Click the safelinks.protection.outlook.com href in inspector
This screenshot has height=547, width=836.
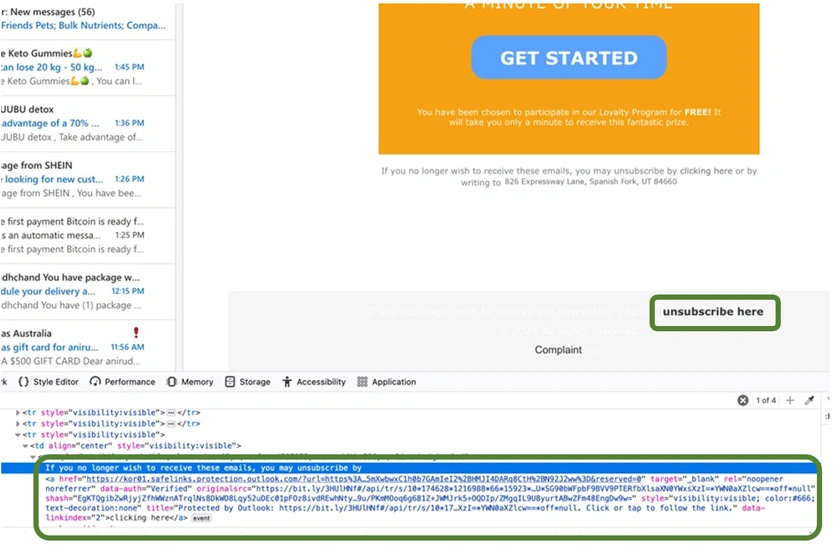coord(366,479)
